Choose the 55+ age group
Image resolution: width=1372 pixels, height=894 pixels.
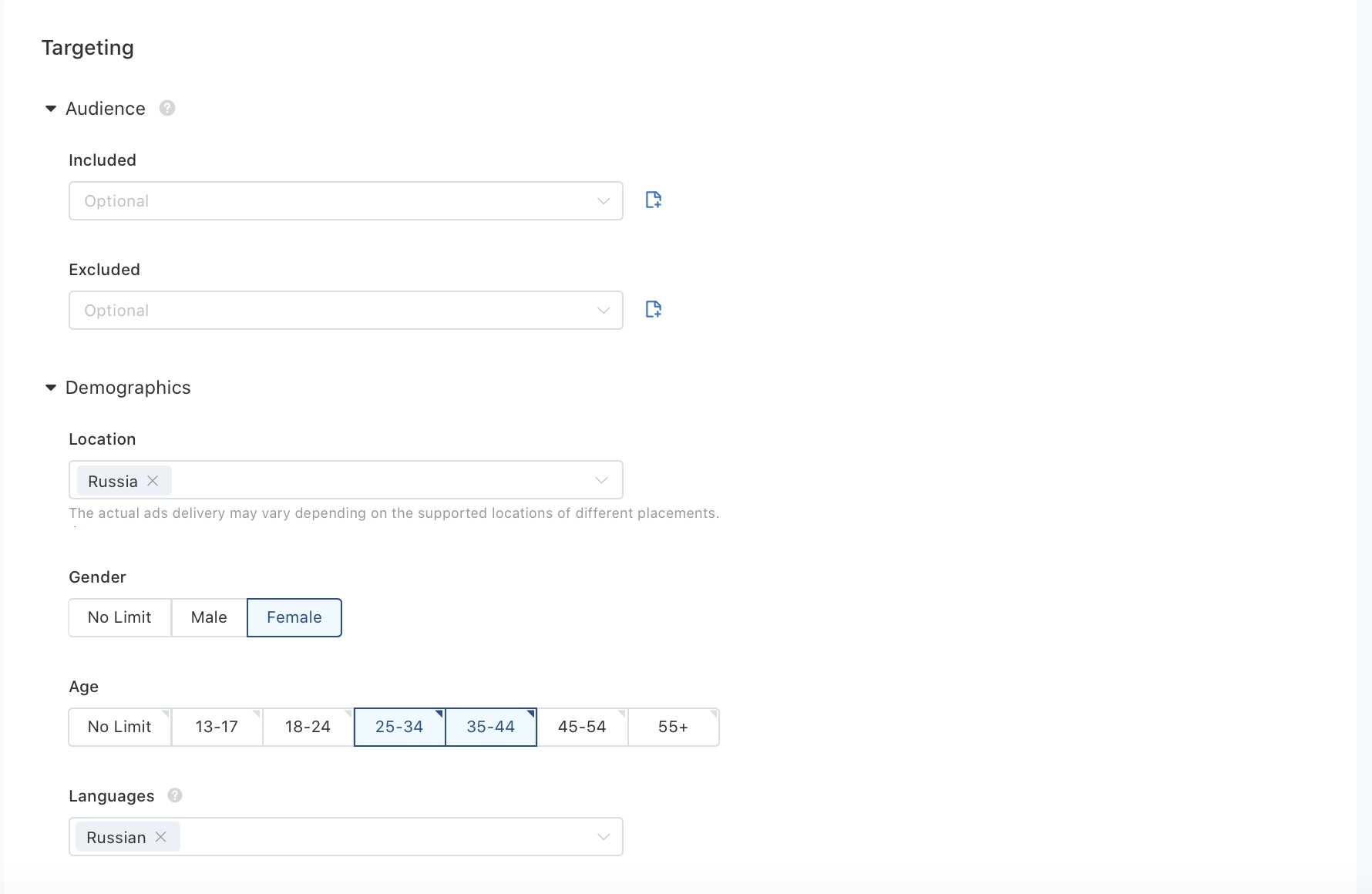pos(673,727)
